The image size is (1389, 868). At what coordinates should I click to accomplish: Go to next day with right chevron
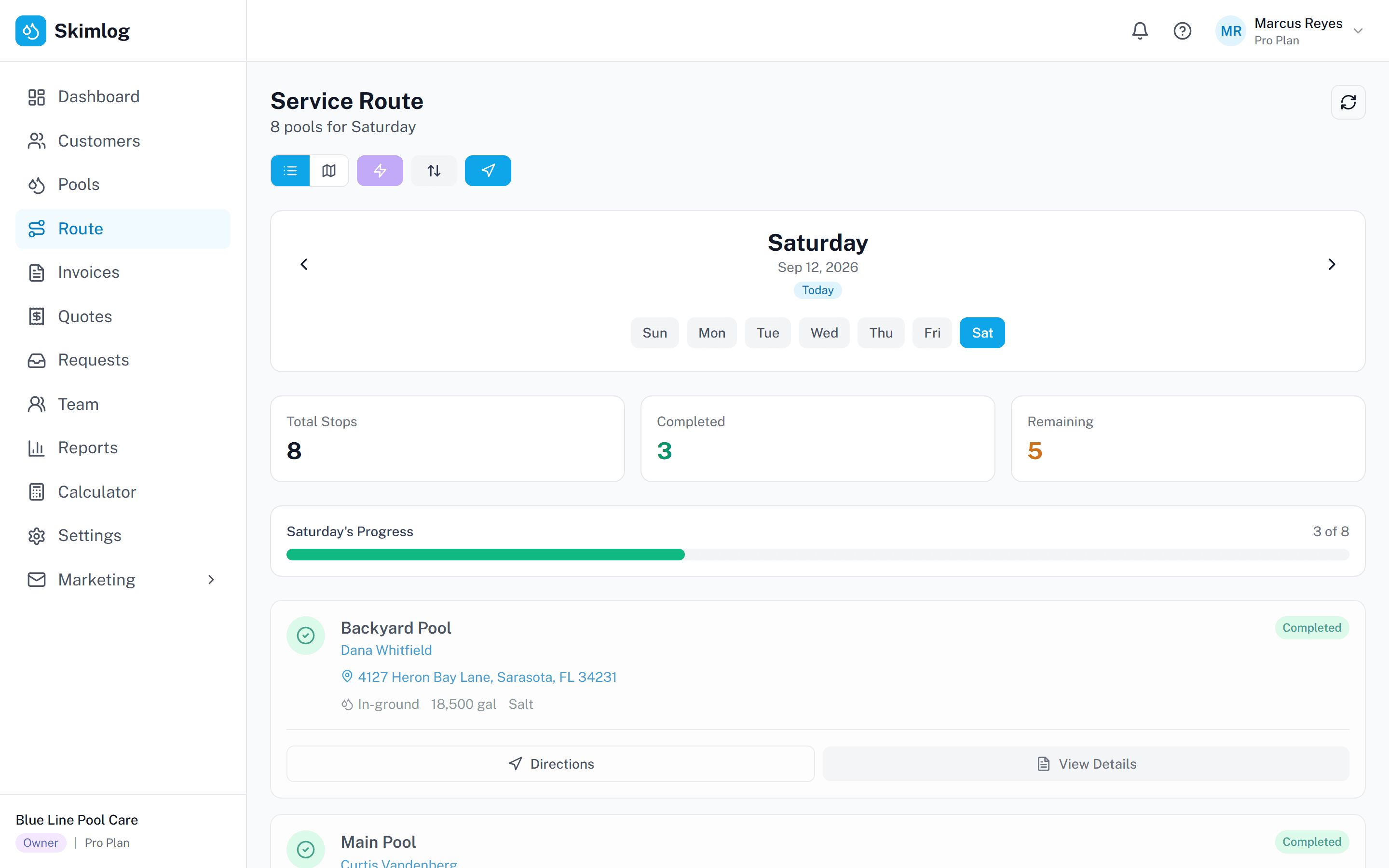tap(1332, 264)
